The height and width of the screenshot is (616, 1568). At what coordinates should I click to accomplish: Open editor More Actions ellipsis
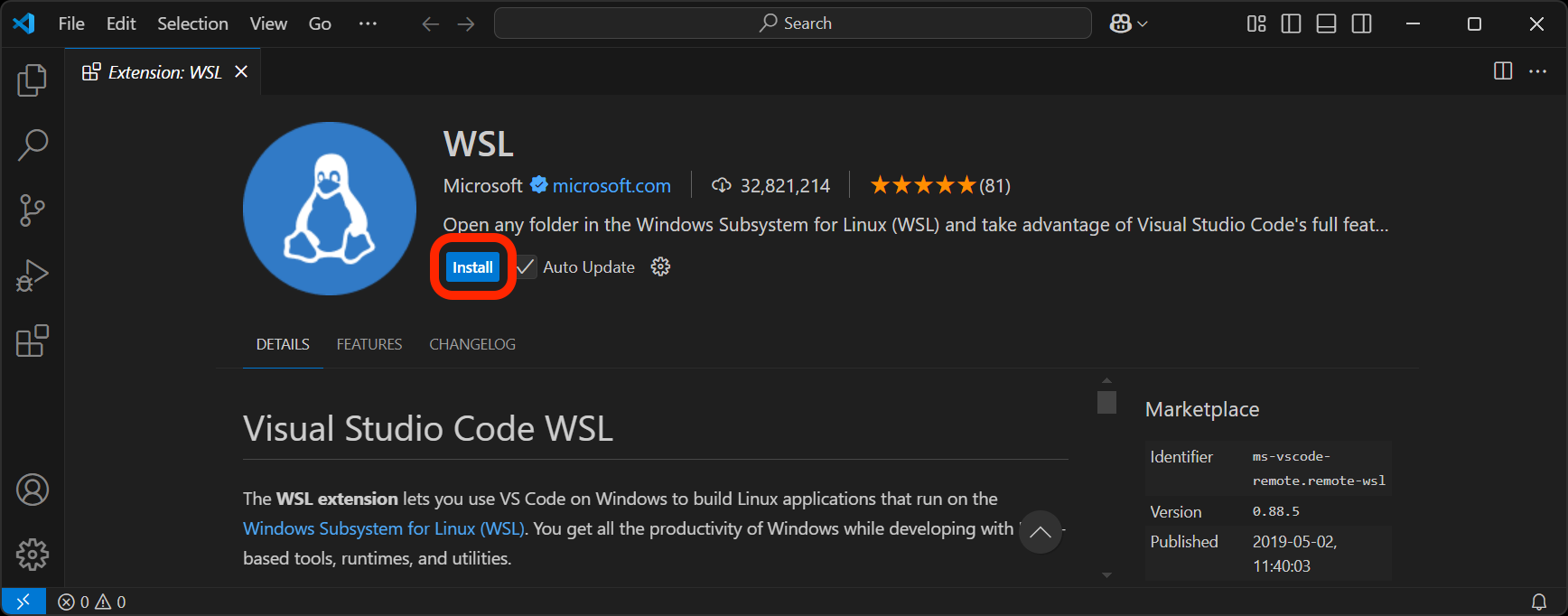[x=1538, y=71]
